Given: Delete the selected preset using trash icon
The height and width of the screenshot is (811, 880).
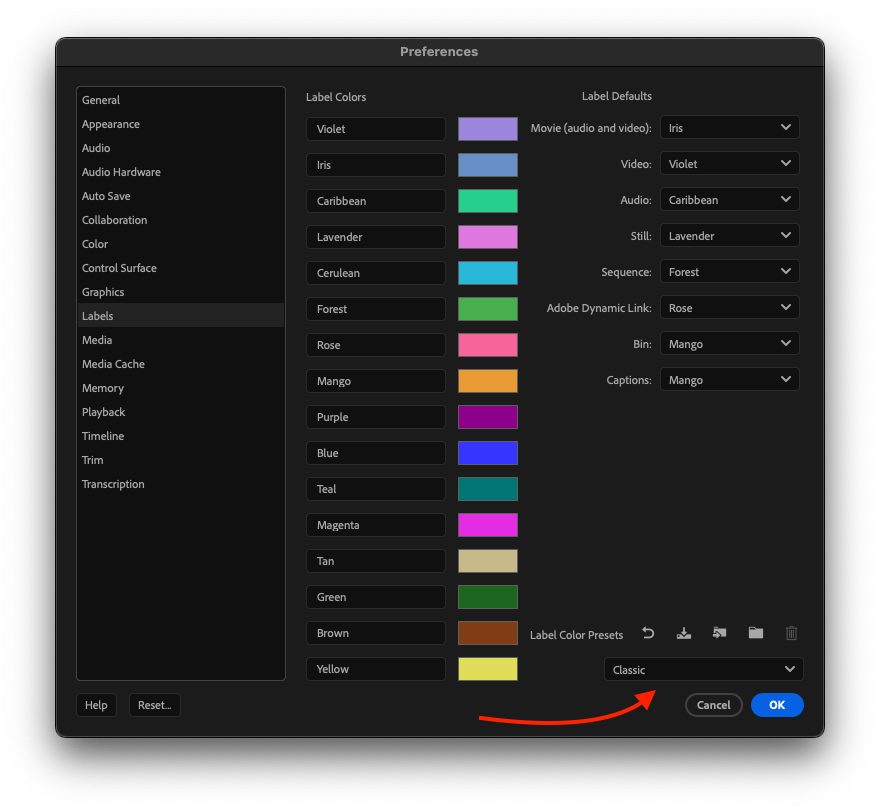Looking at the screenshot, I should coord(791,633).
